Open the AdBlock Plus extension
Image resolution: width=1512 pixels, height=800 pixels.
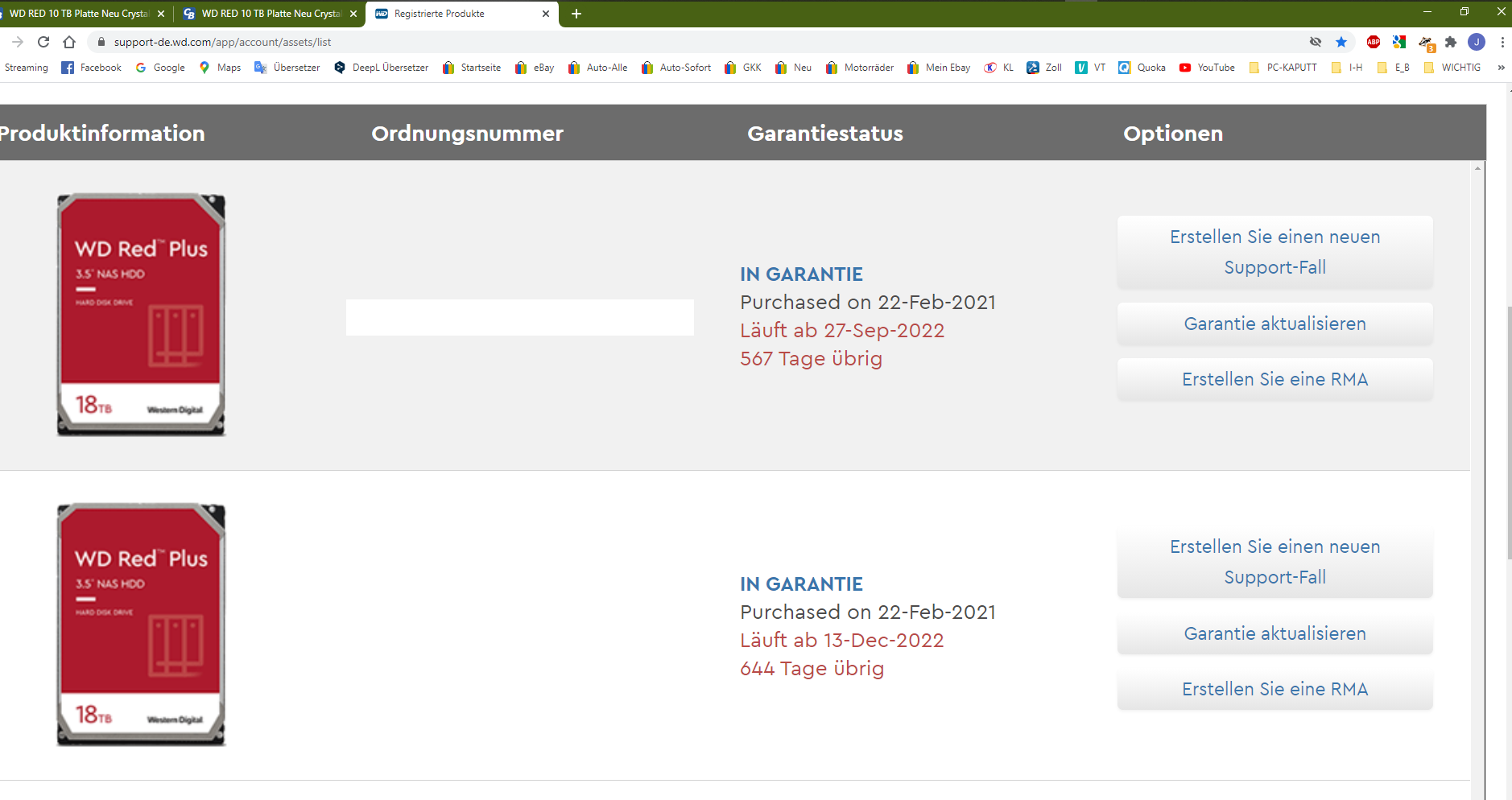[x=1374, y=42]
